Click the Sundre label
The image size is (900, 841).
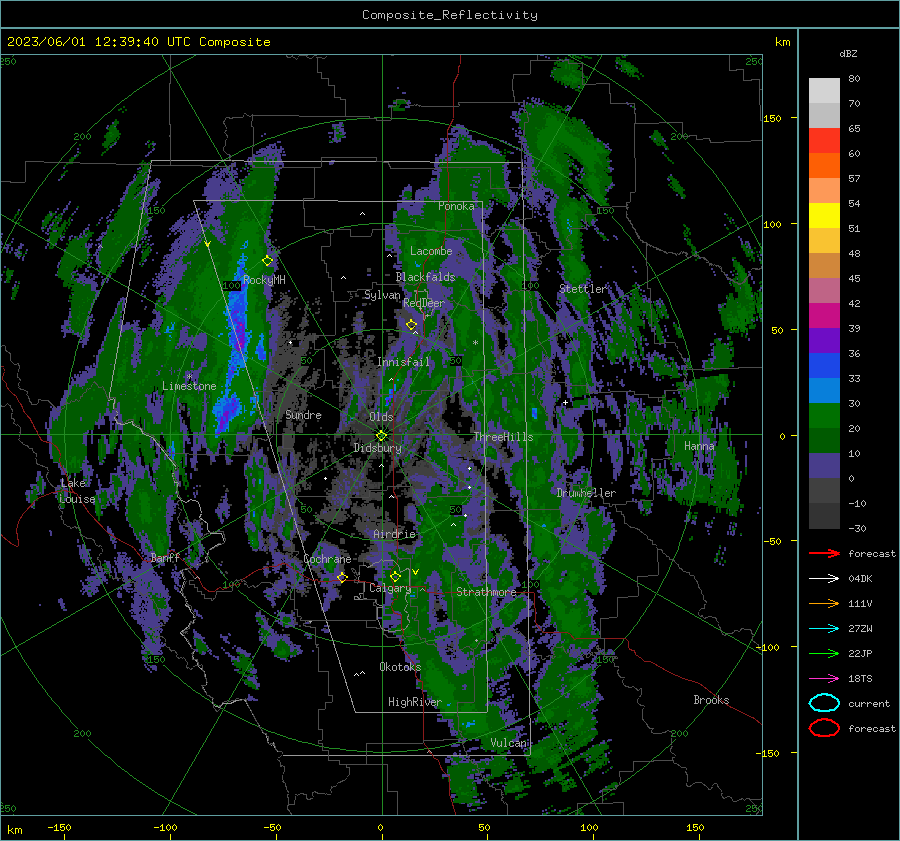point(304,415)
